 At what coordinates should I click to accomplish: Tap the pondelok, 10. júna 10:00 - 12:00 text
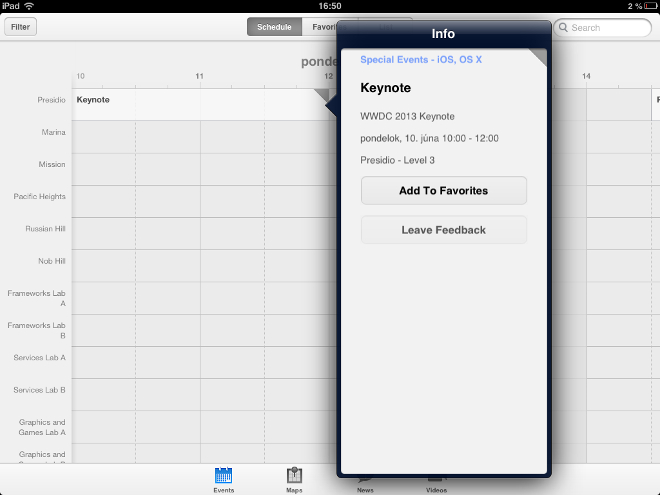[429, 138]
